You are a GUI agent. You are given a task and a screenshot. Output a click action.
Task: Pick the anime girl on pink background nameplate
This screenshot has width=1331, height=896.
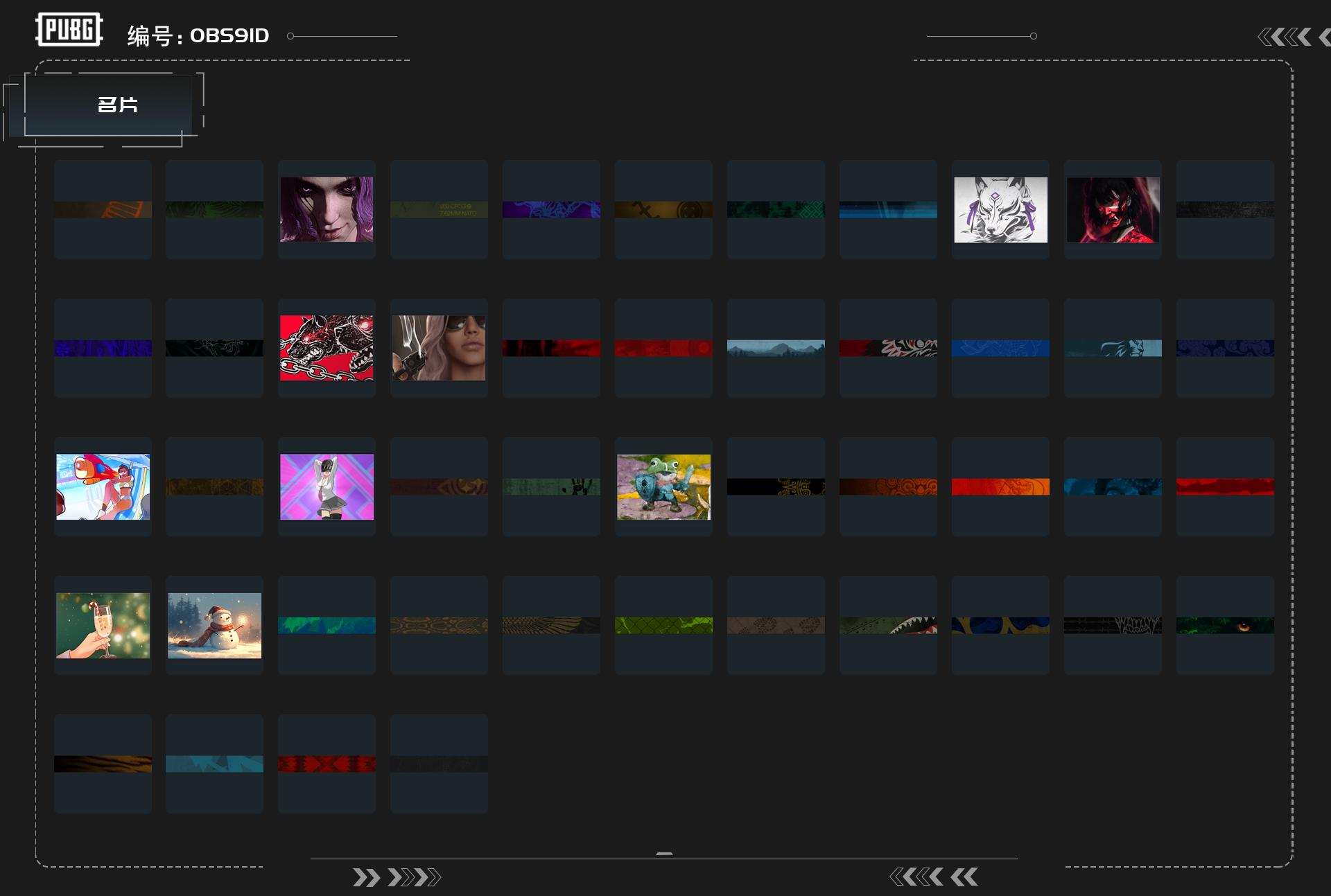click(x=327, y=486)
